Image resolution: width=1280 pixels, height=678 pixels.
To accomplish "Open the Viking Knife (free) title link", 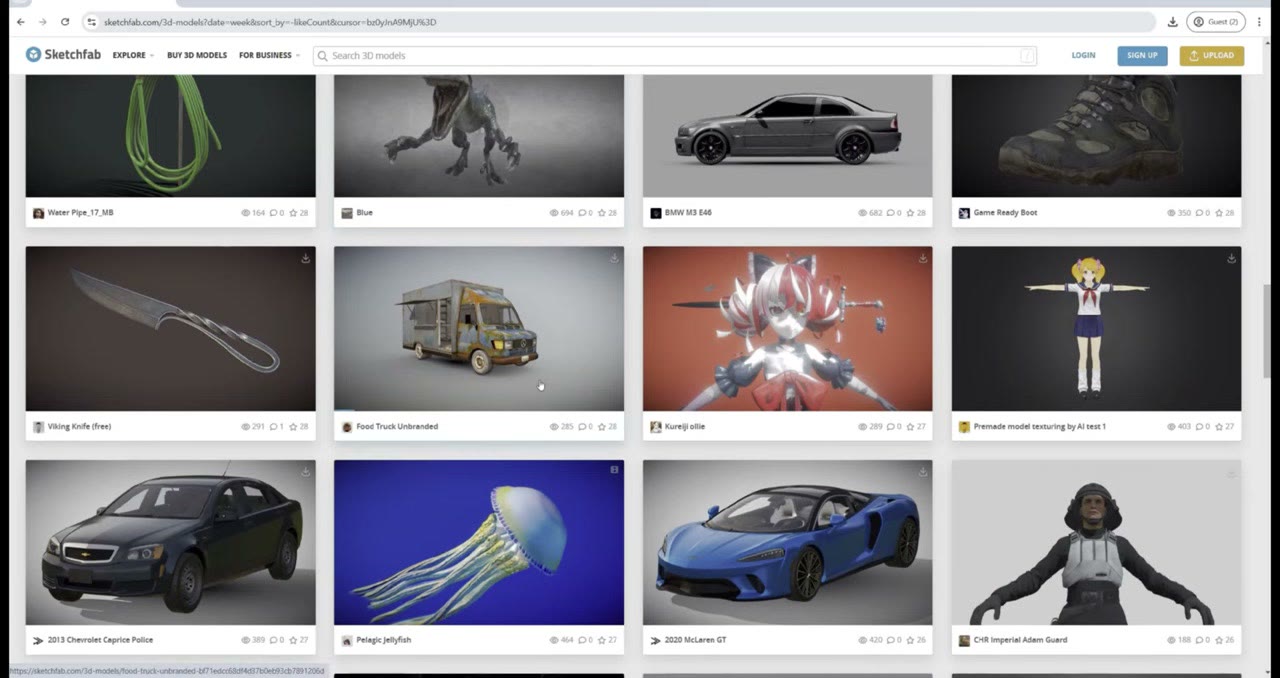I will 80,427.
